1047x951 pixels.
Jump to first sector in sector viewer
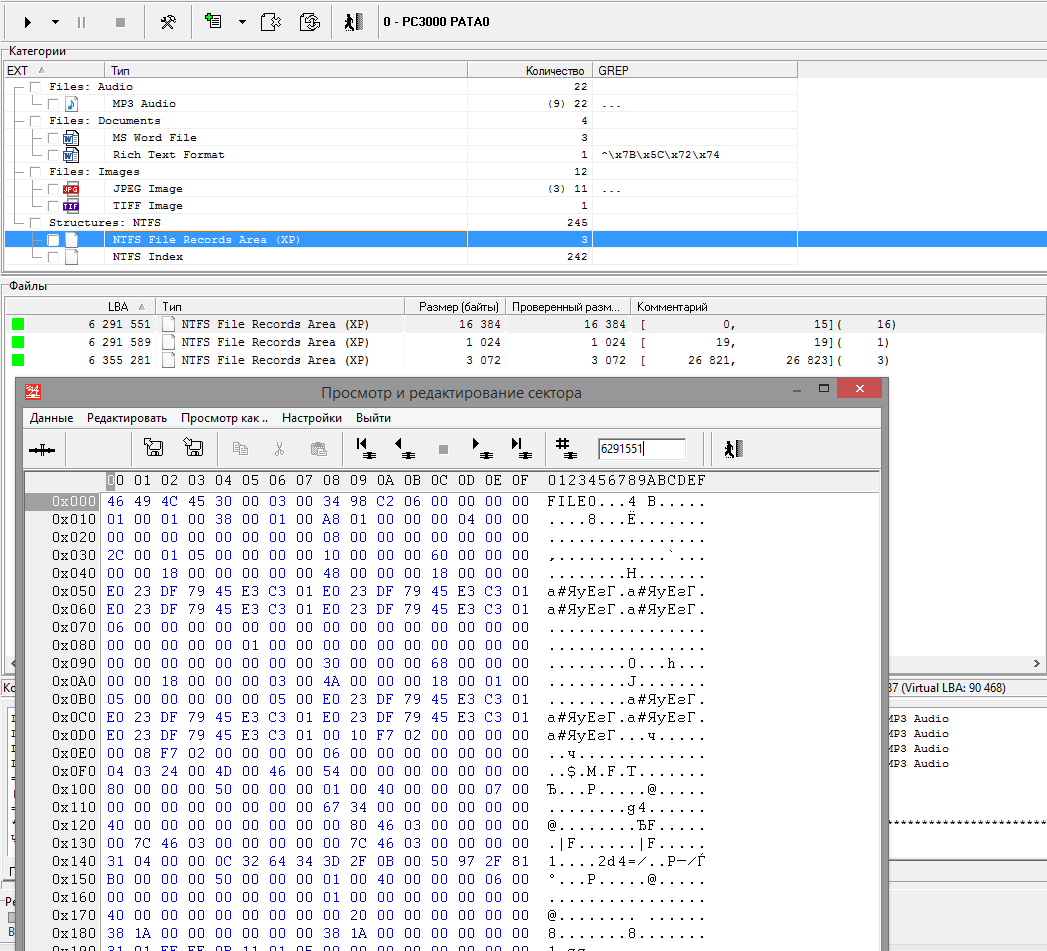[364, 449]
